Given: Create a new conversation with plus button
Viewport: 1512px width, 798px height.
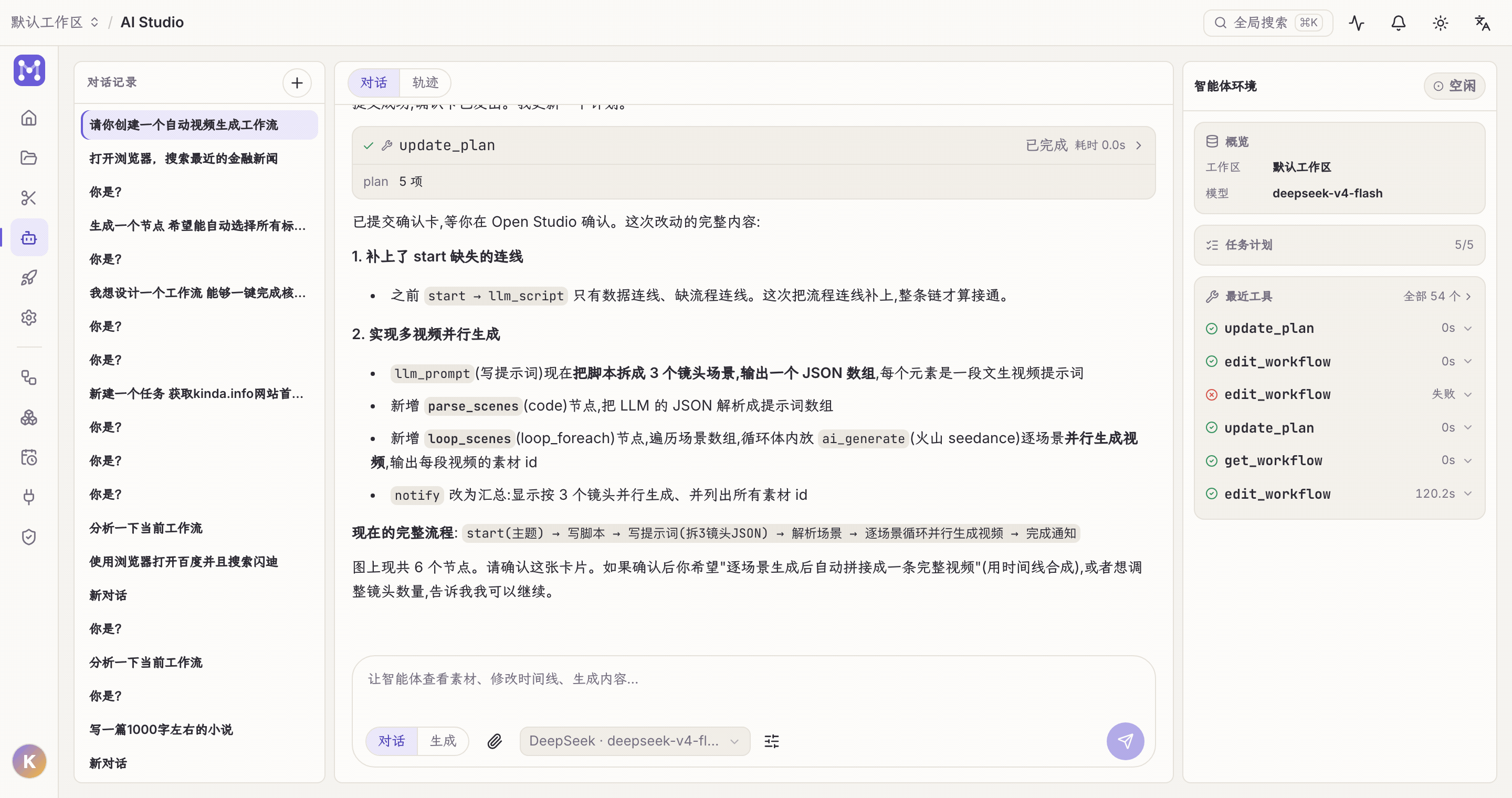Looking at the screenshot, I should (x=297, y=83).
